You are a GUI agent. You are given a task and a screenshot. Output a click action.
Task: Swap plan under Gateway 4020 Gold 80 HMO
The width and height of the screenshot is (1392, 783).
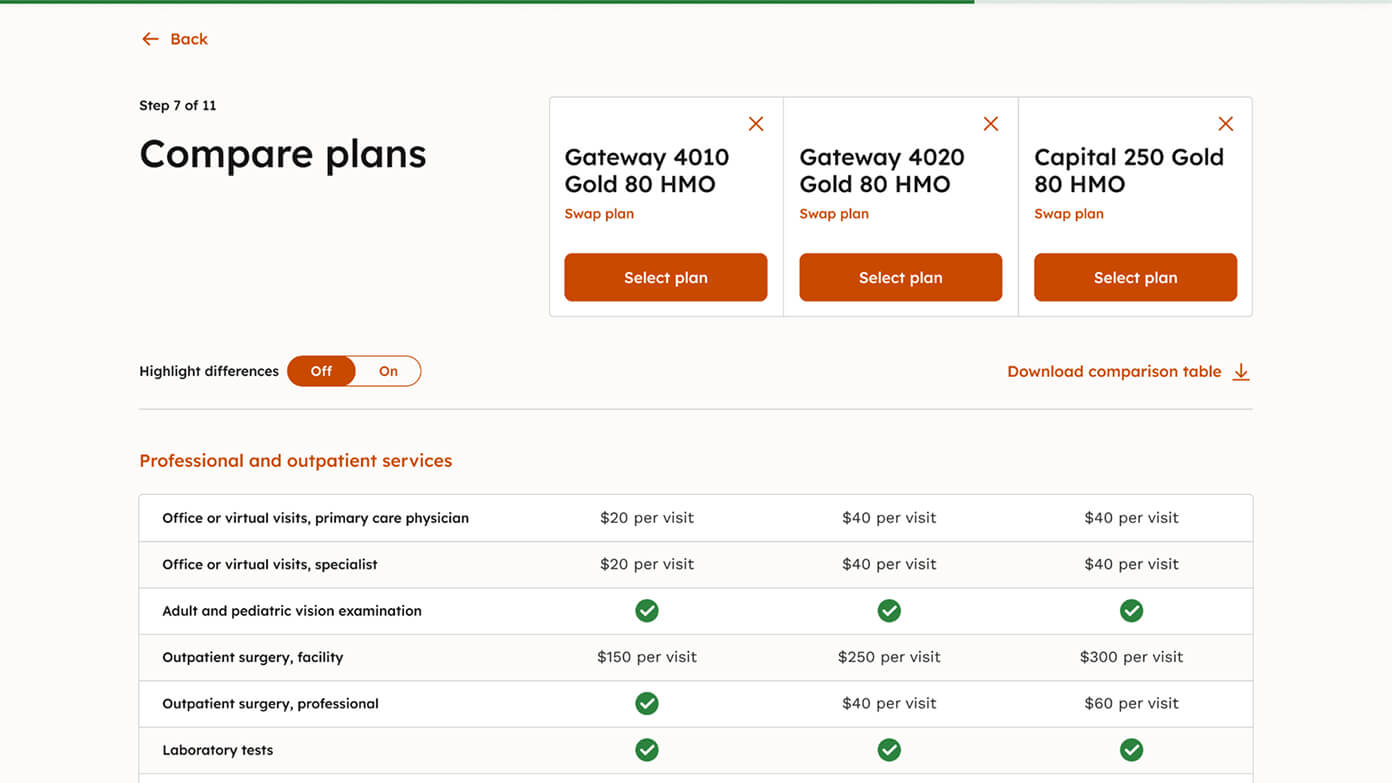[834, 213]
